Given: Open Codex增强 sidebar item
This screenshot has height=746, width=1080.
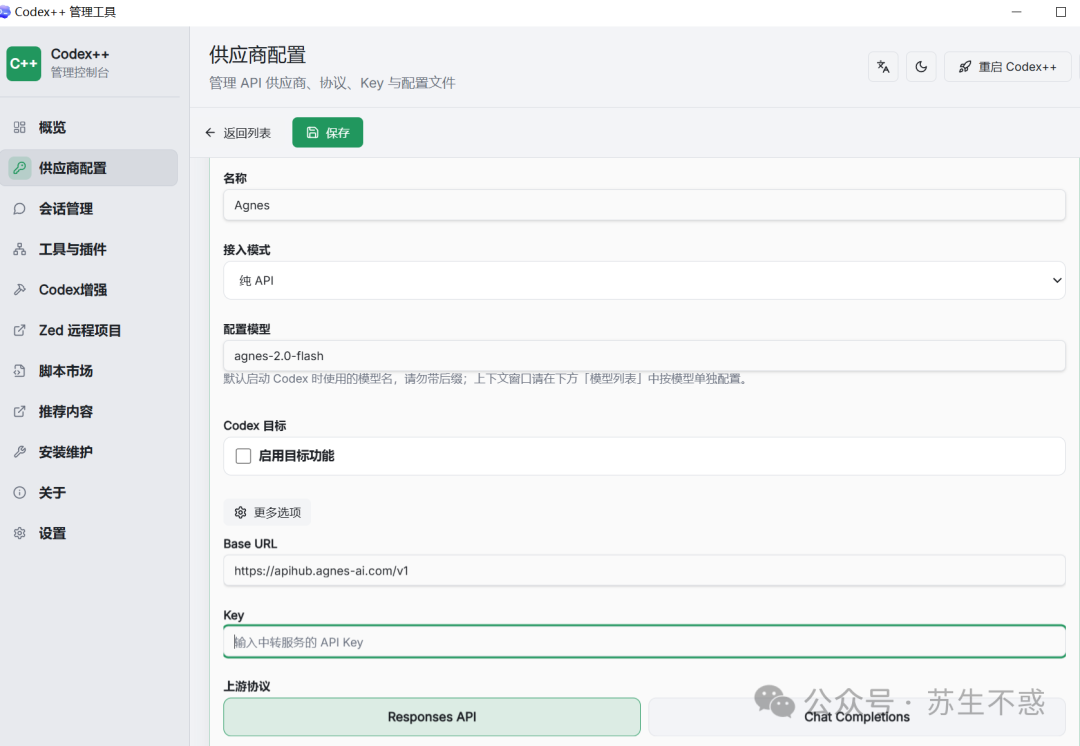Looking at the screenshot, I should (89, 290).
